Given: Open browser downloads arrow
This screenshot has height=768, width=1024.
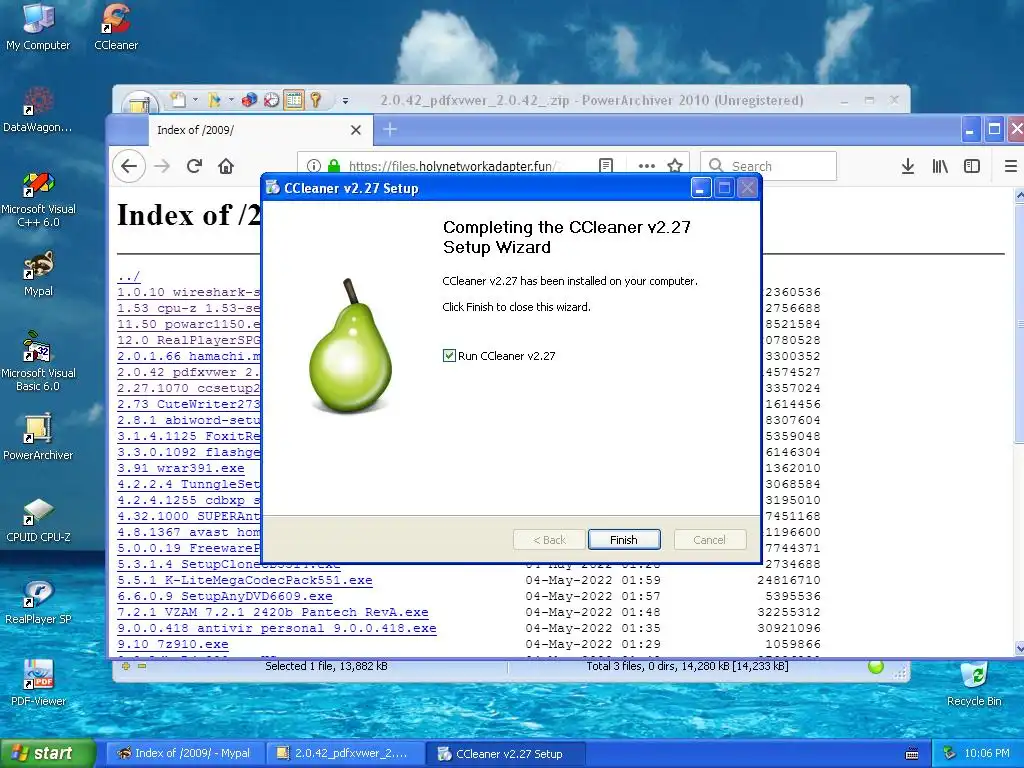Looking at the screenshot, I should tap(908, 166).
